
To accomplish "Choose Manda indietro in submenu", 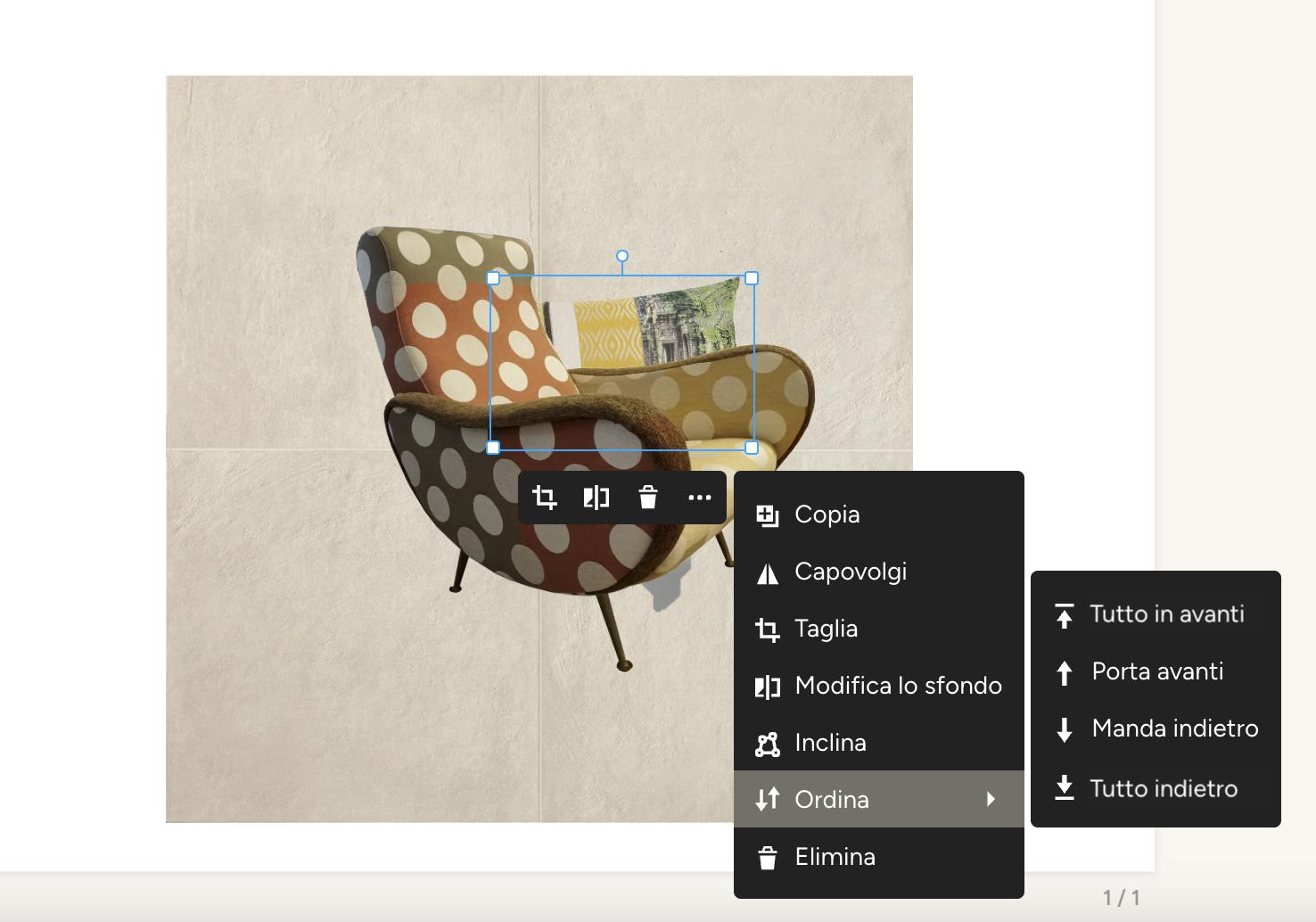I will pyautogui.click(x=1156, y=729).
